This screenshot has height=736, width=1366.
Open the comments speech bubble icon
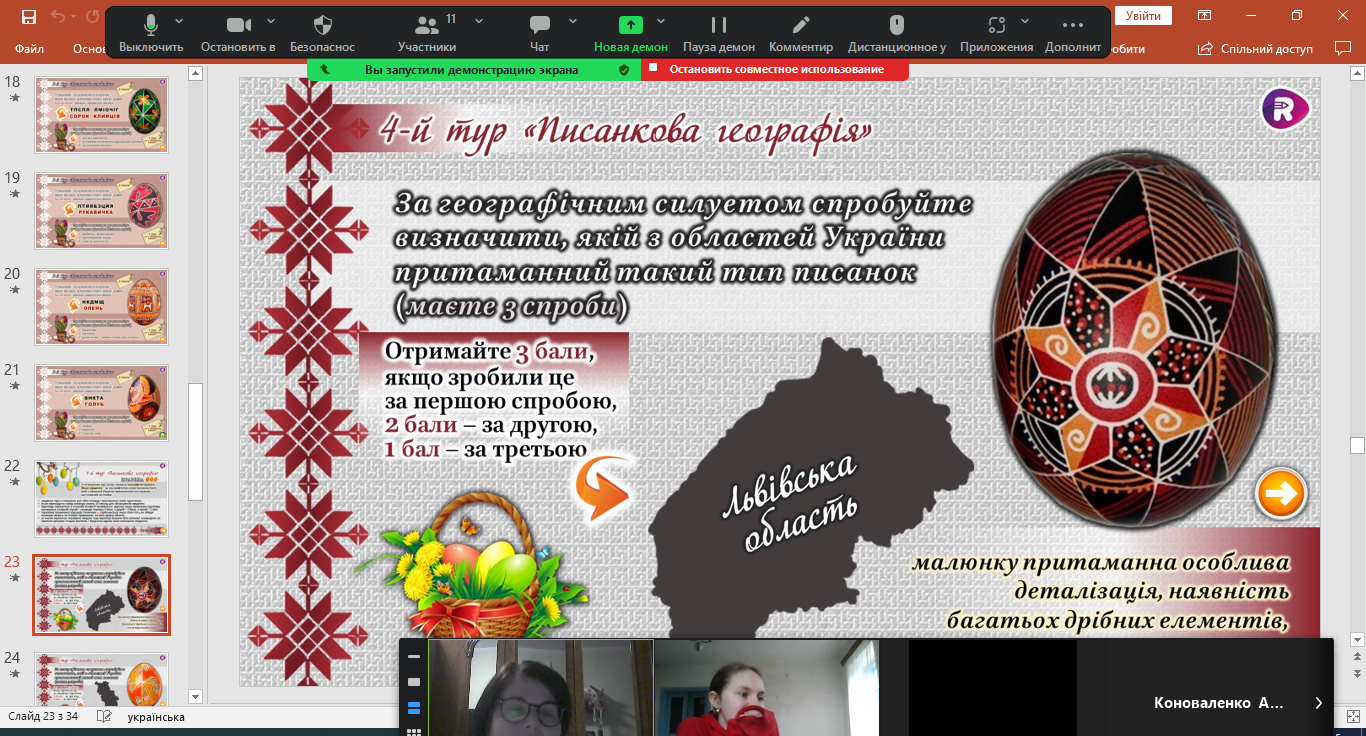click(x=1343, y=48)
